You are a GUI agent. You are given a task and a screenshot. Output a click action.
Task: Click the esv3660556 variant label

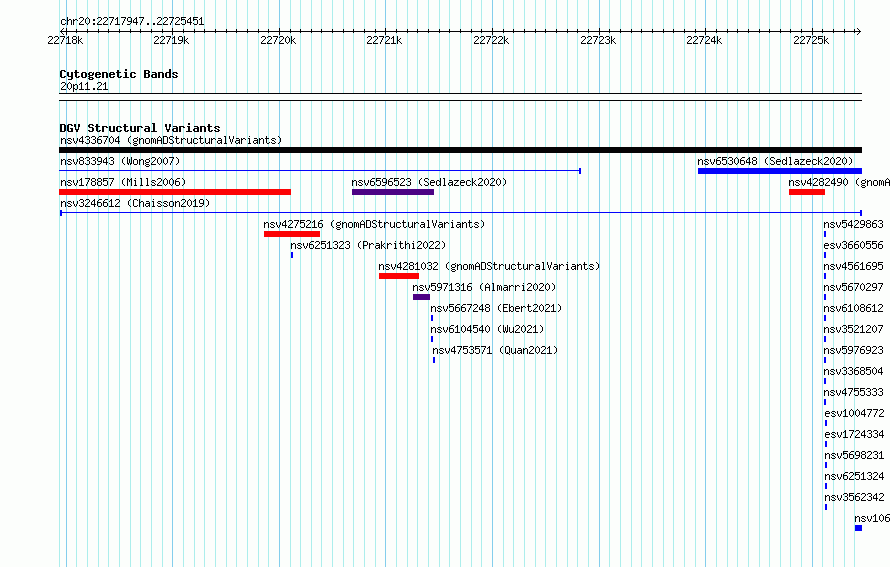tap(854, 245)
